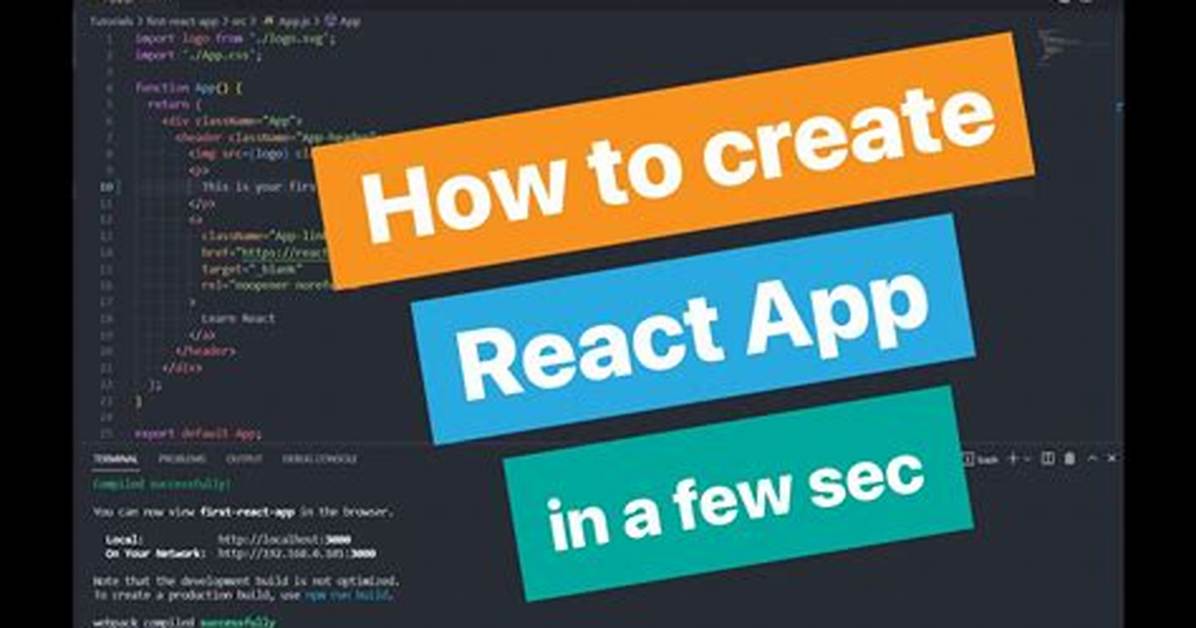Open the 192.168.0.105:3000 network link

click(297, 553)
